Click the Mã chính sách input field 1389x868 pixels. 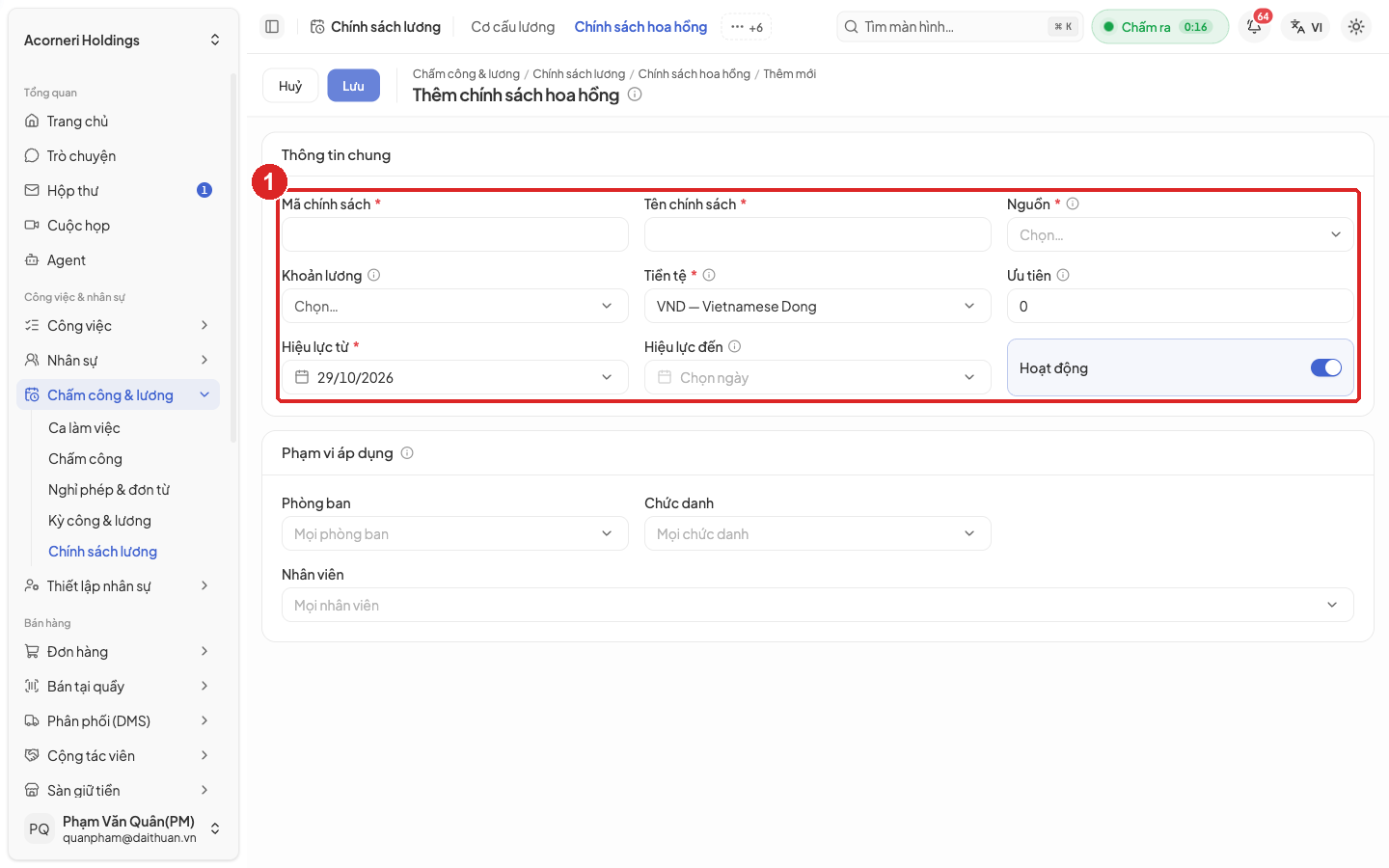click(x=455, y=234)
